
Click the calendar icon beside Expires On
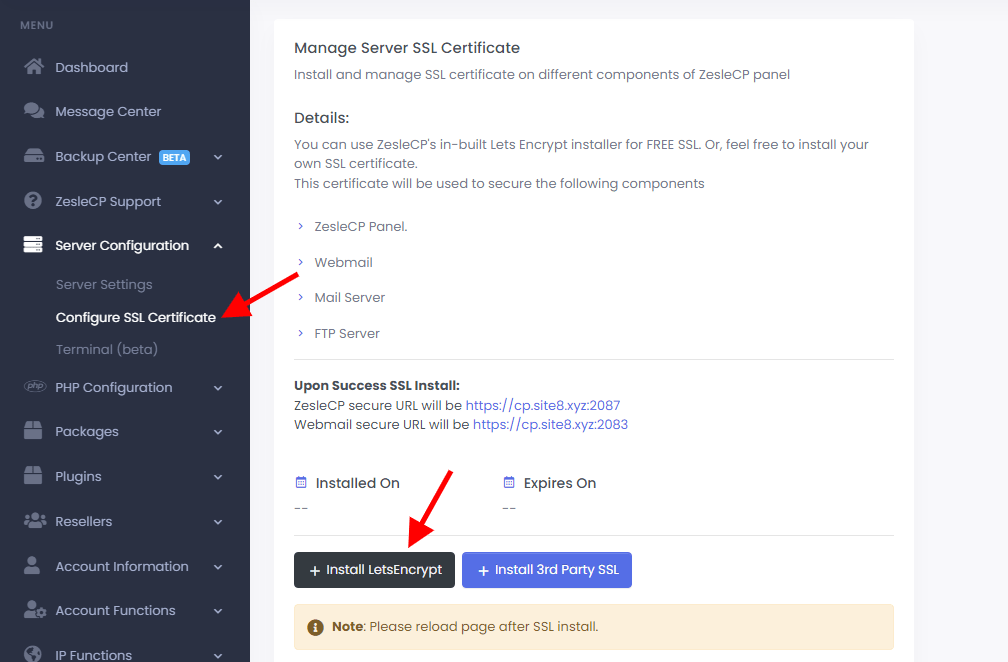click(x=509, y=482)
